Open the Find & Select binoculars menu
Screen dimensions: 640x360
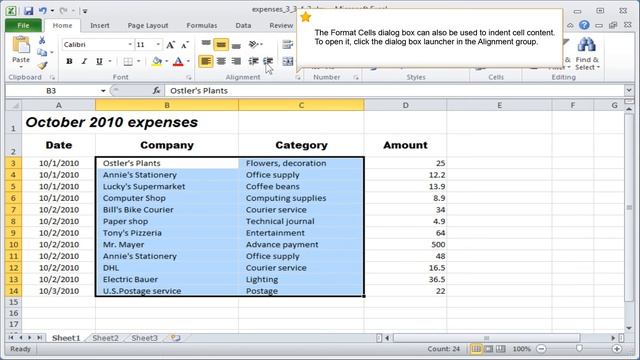pos(587,53)
